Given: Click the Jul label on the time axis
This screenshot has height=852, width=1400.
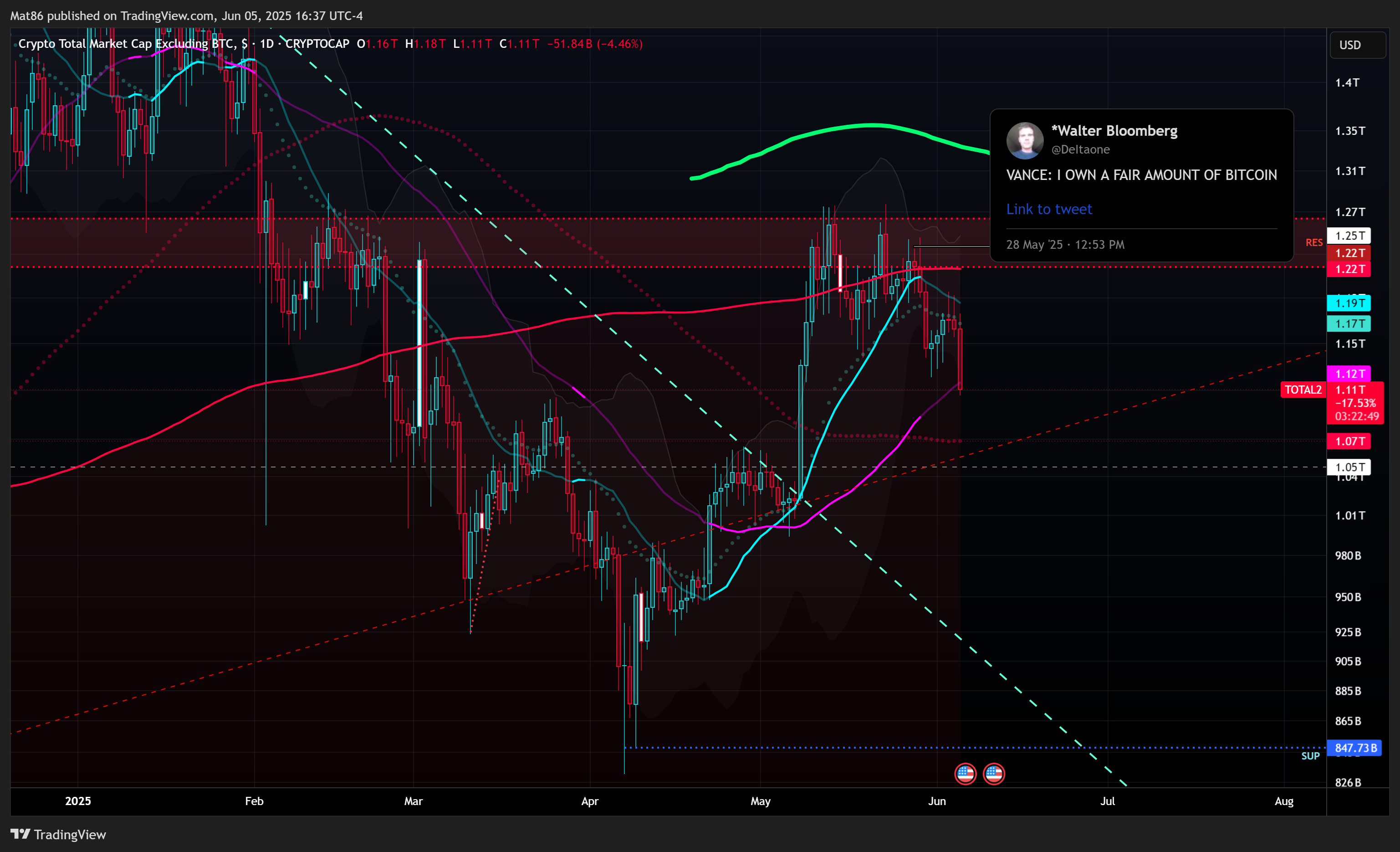Looking at the screenshot, I should 1108,801.
